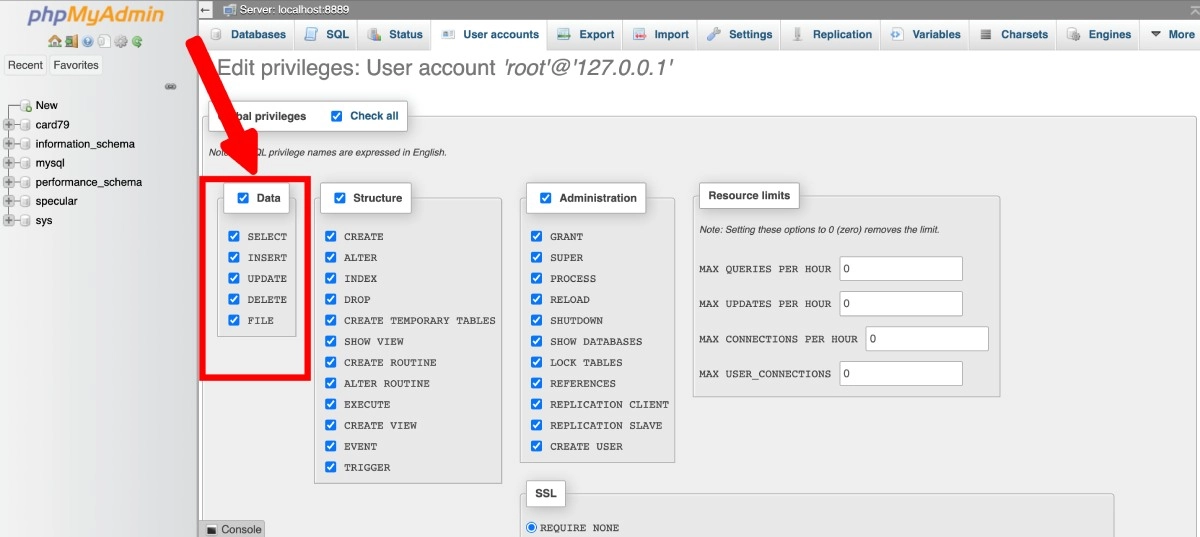
Task: Click the server icon in breadcrumb
Action: click(x=230, y=9)
